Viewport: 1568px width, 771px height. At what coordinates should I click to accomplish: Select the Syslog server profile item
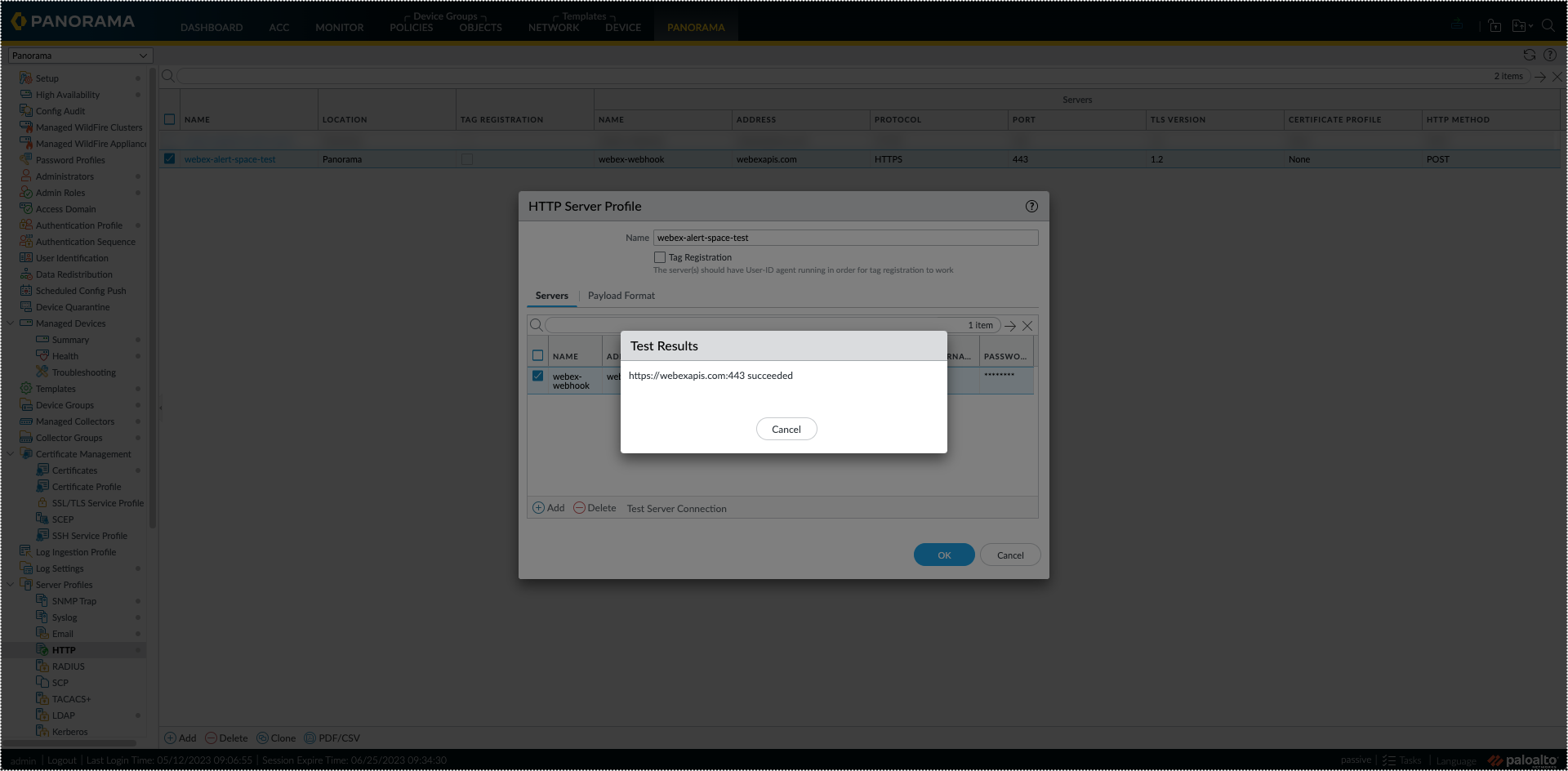click(65, 617)
